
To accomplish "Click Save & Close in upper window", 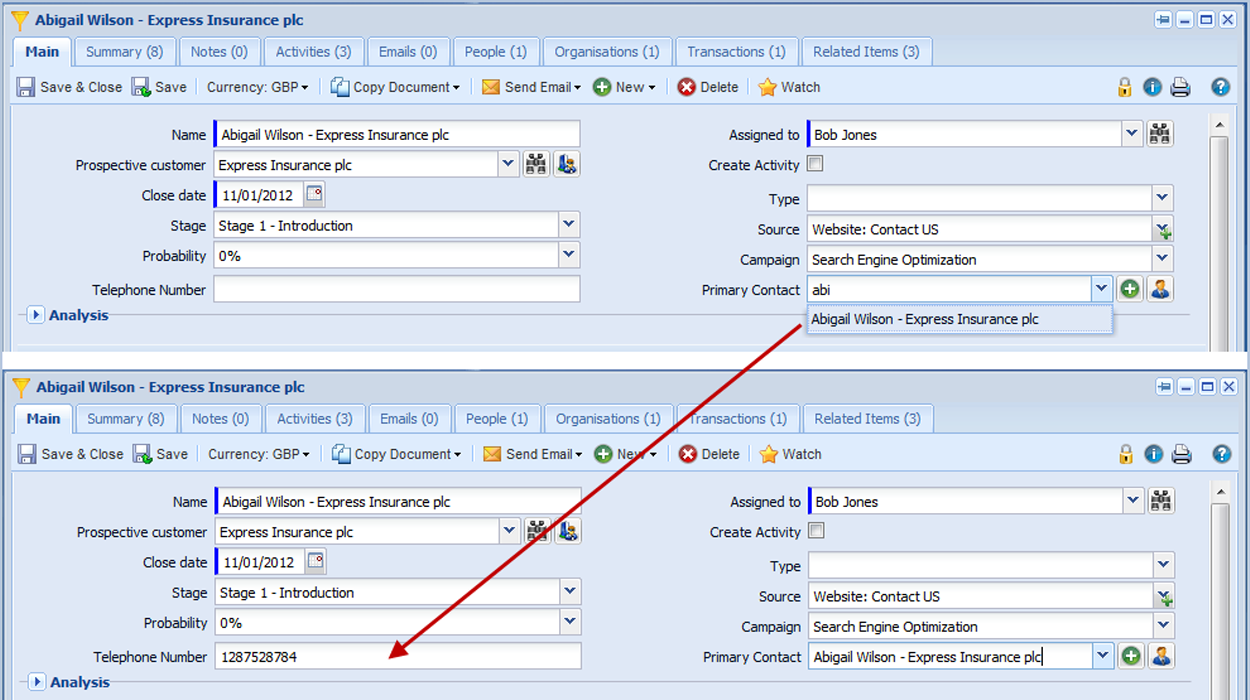I will [x=70, y=87].
